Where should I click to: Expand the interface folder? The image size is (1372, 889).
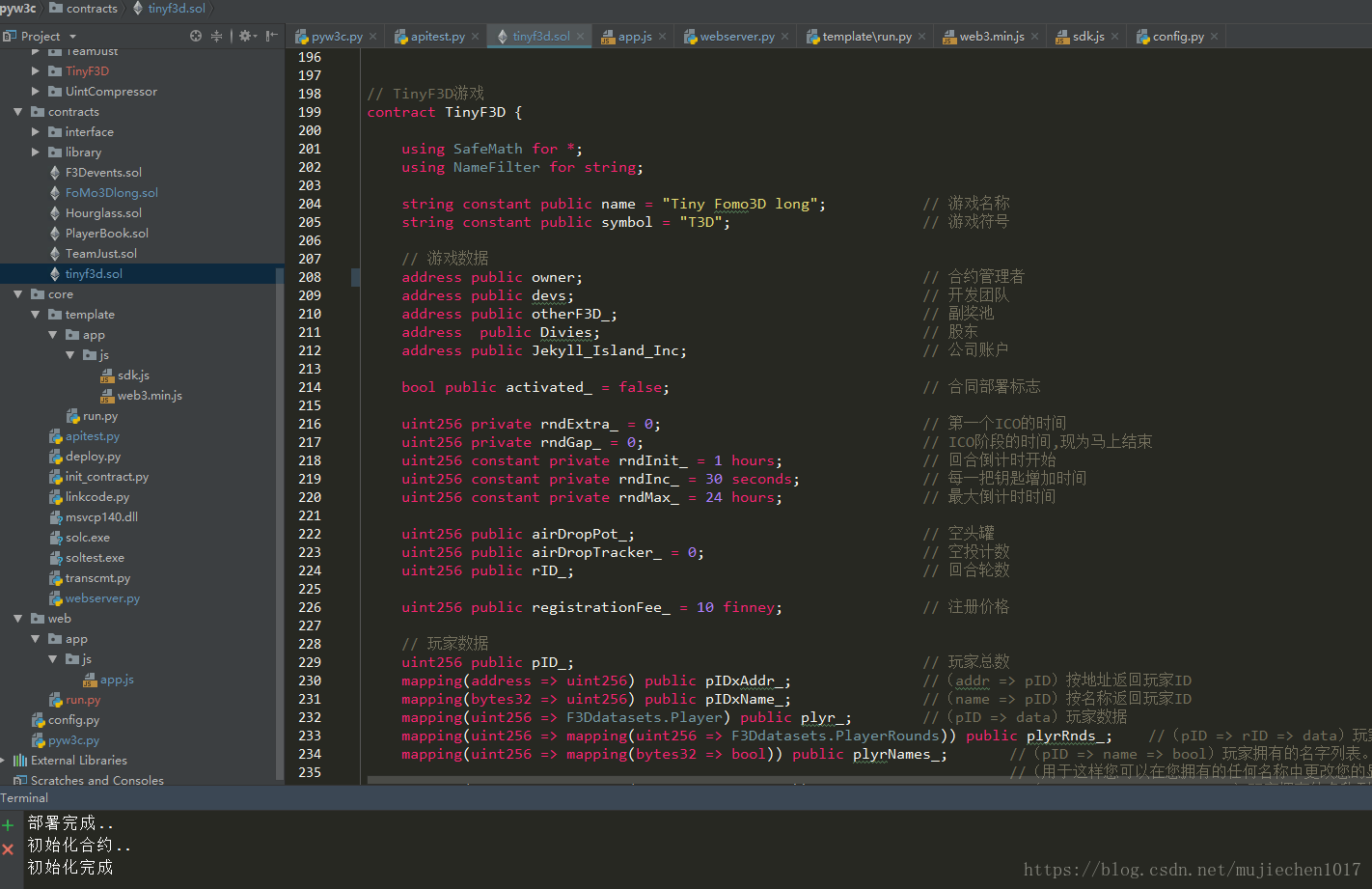pos(36,132)
